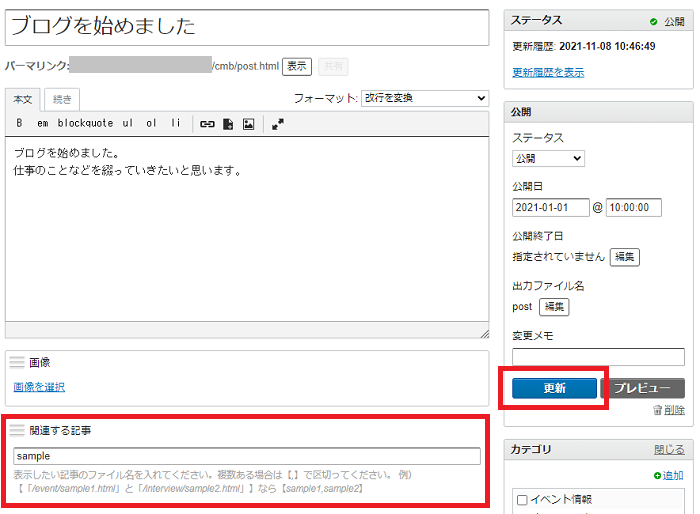Click the 共有 button beside the permalink
The image size is (700, 514).
[x=333, y=67]
